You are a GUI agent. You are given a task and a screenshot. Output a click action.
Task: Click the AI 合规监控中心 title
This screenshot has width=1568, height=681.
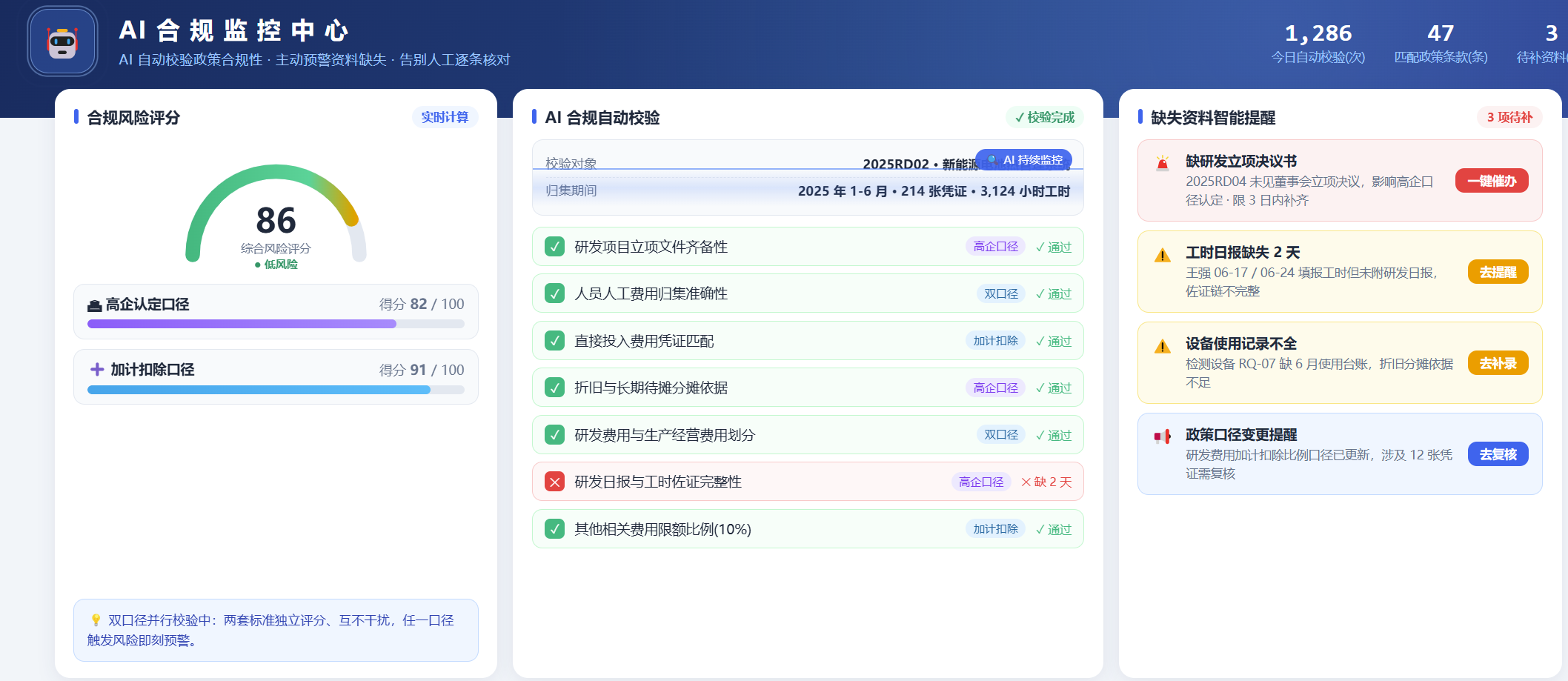tap(233, 30)
